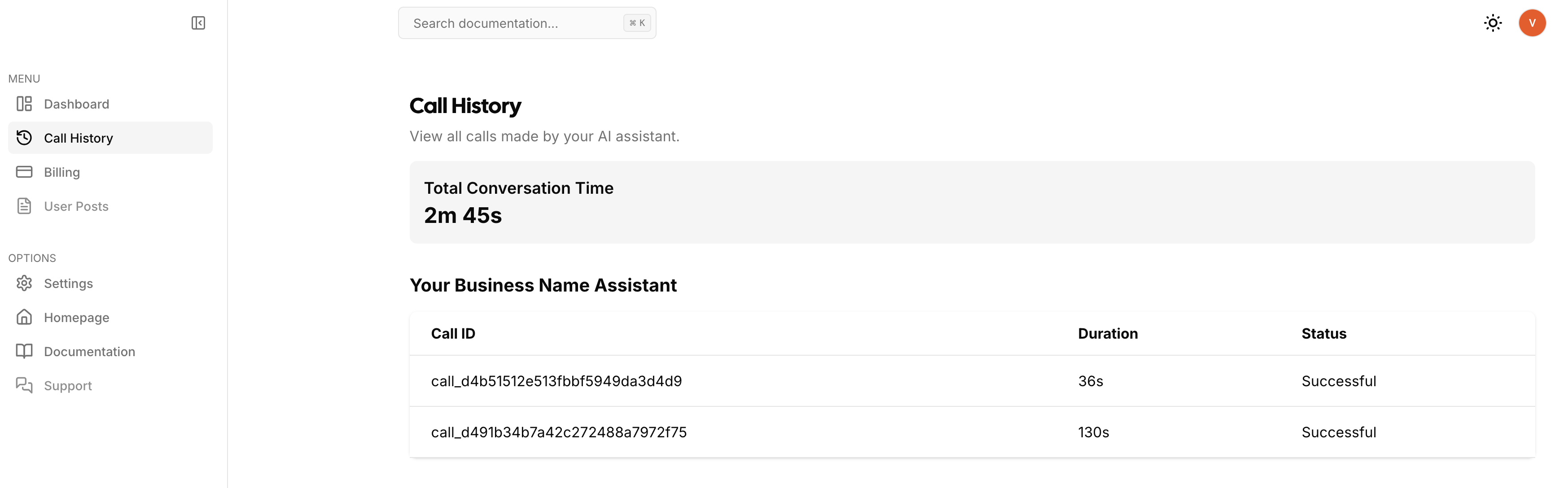Click the User Posts document icon
Viewport: 1568px width, 488px height.
pyautogui.click(x=24, y=206)
